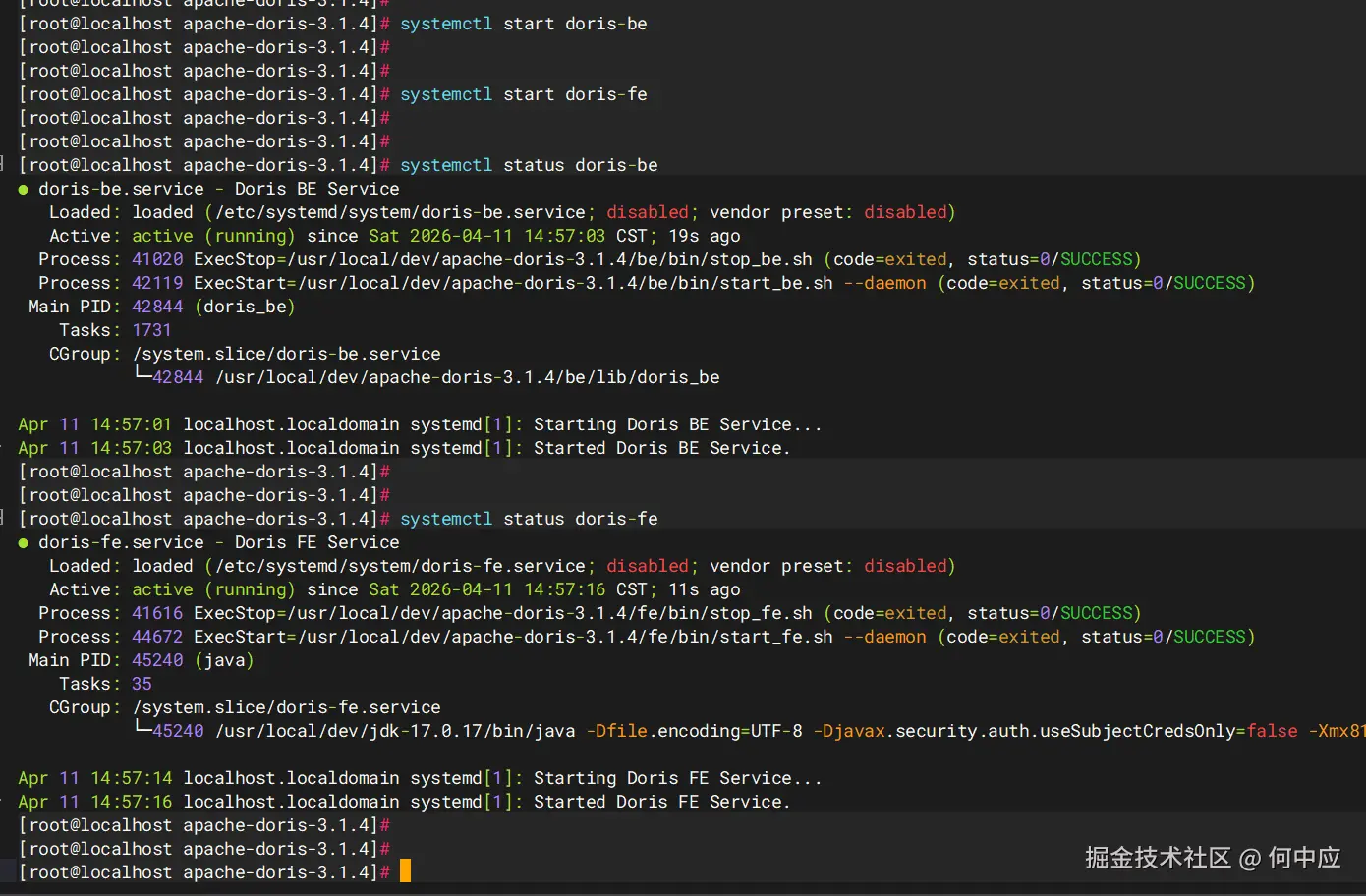The height and width of the screenshot is (896, 1366).
Task: Click the /etc/systemd/system/doris-fe.service file path
Action: pyautogui.click(x=400, y=566)
